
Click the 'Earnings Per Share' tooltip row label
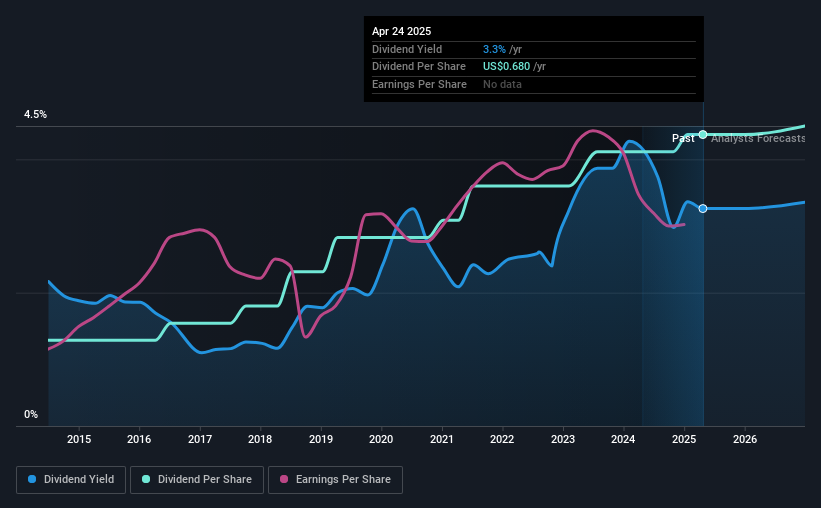[x=419, y=84]
